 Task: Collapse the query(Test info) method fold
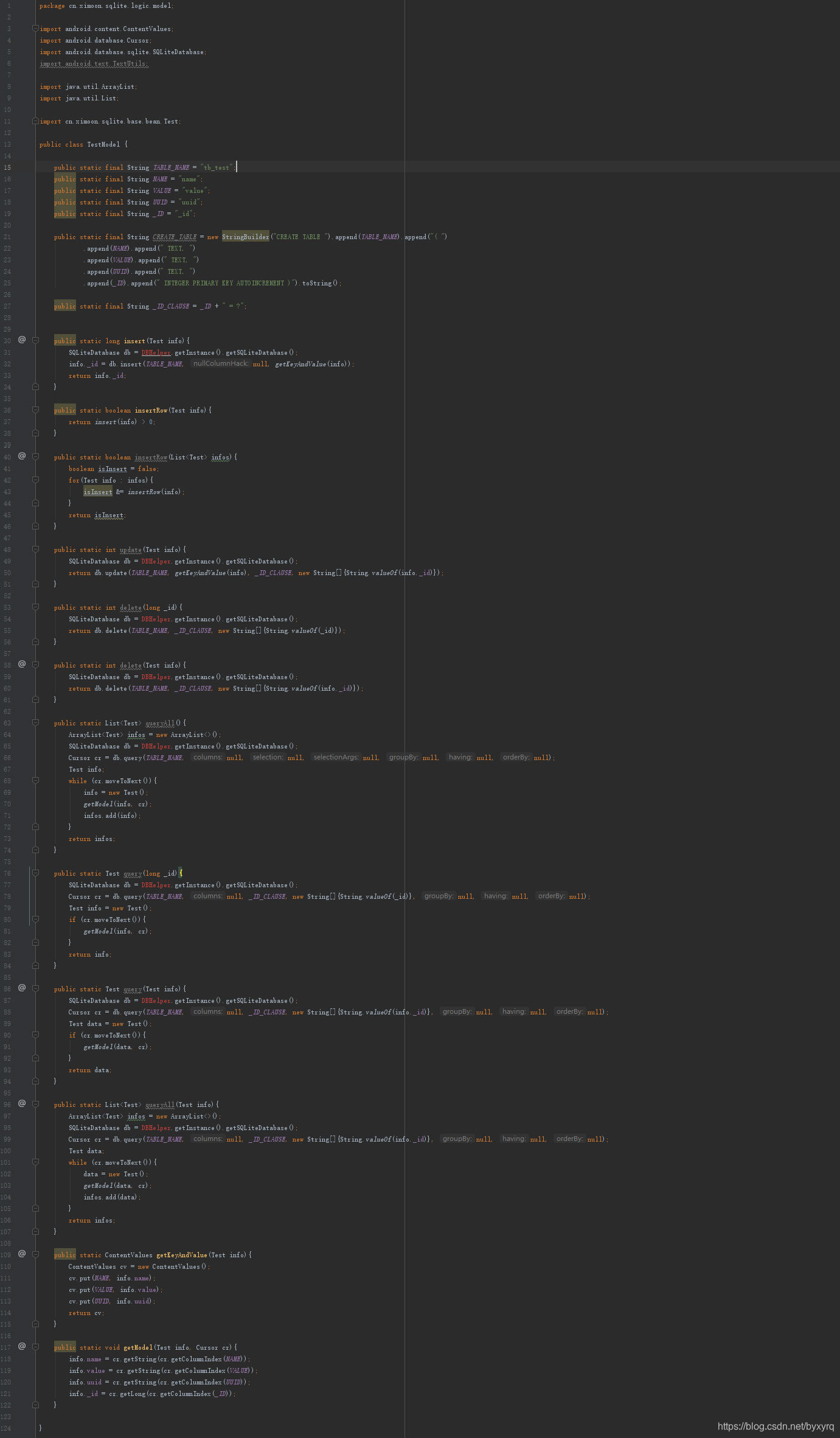click(x=35, y=988)
